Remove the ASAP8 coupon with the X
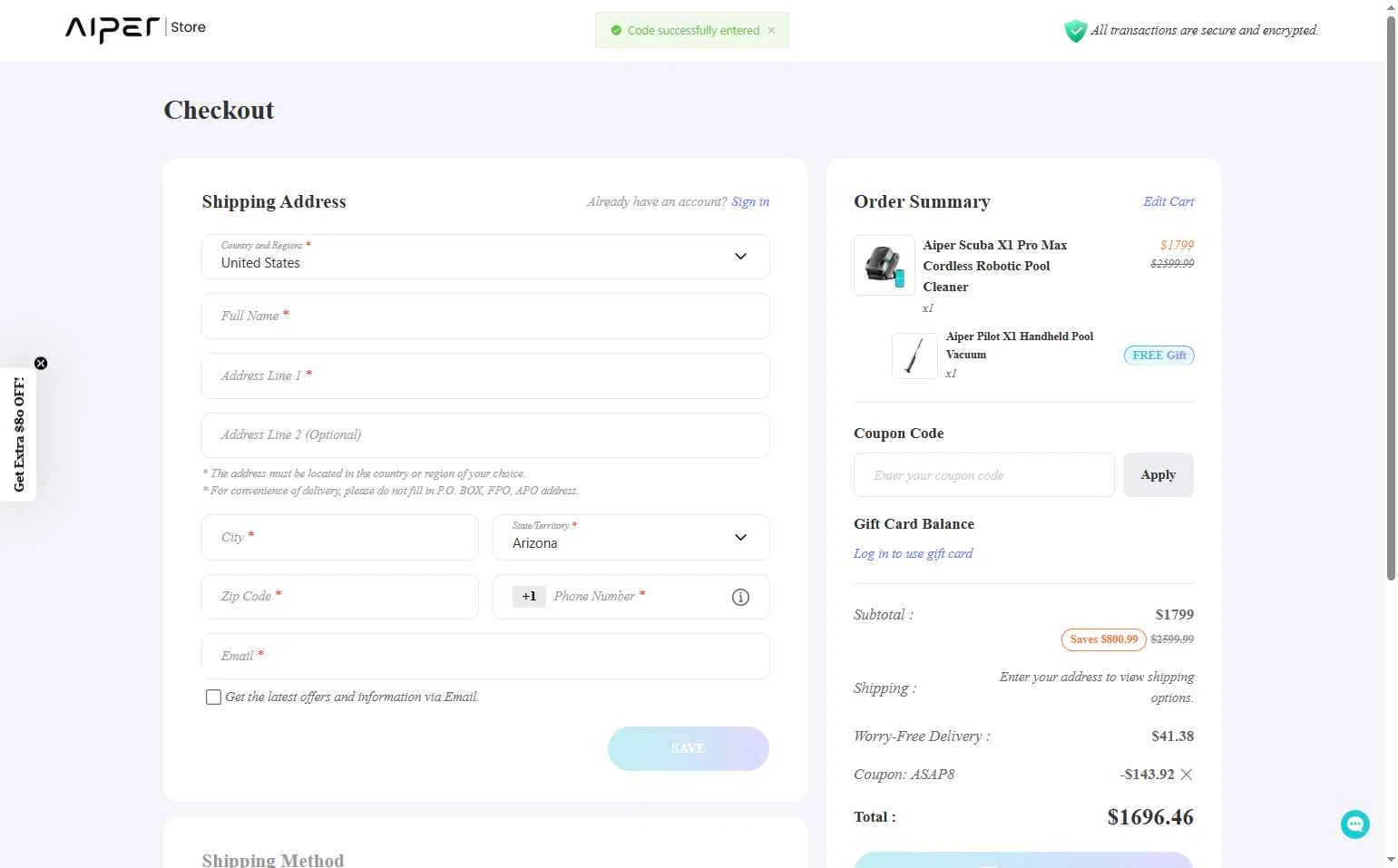 (x=1187, y=774)
